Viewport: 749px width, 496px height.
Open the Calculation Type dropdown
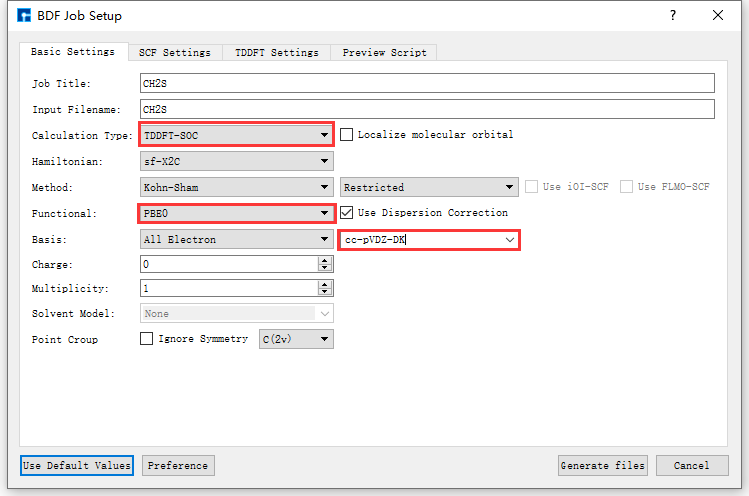236,135
